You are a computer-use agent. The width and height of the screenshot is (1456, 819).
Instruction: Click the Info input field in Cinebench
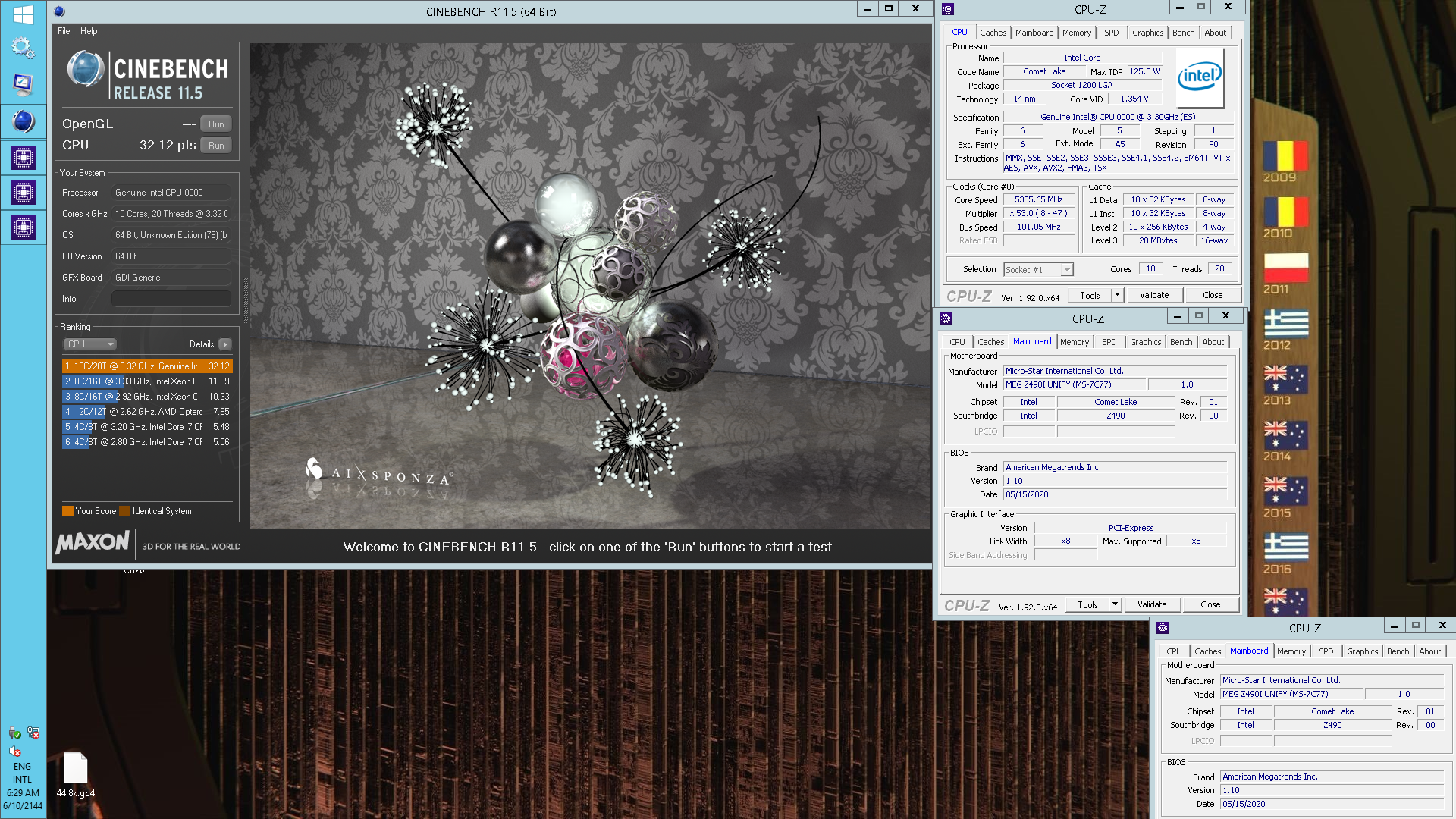pos(171,299)
